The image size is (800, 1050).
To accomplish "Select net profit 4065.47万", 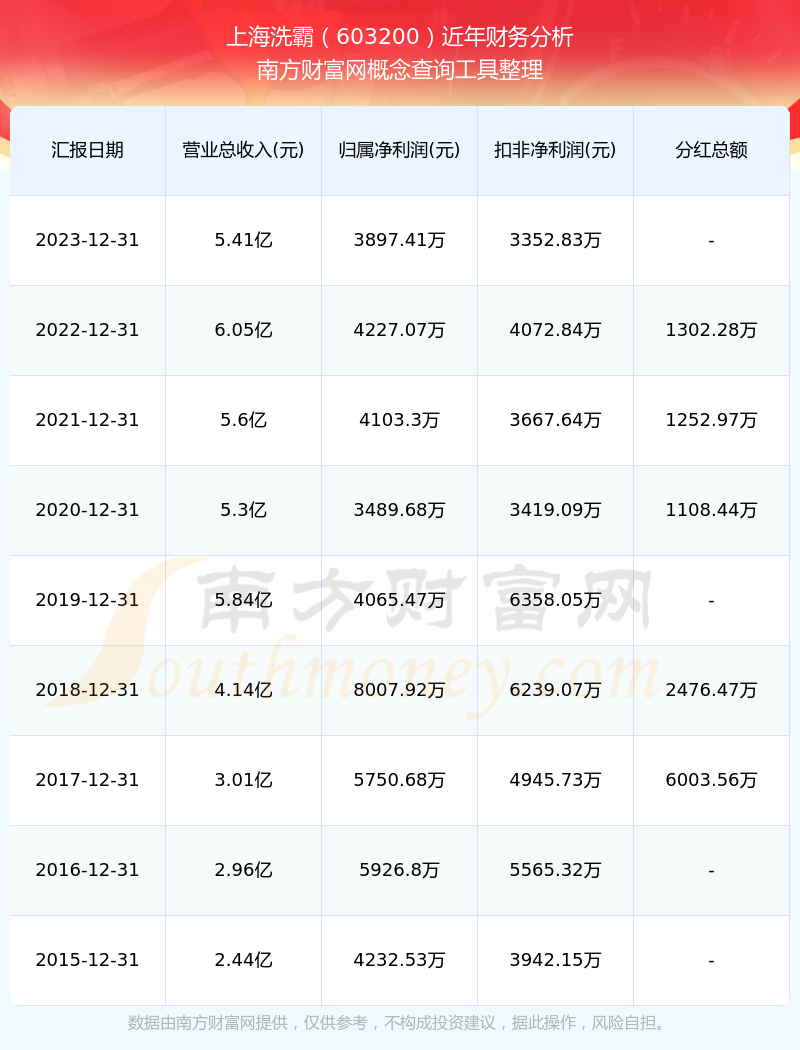I will coord(400,600).
